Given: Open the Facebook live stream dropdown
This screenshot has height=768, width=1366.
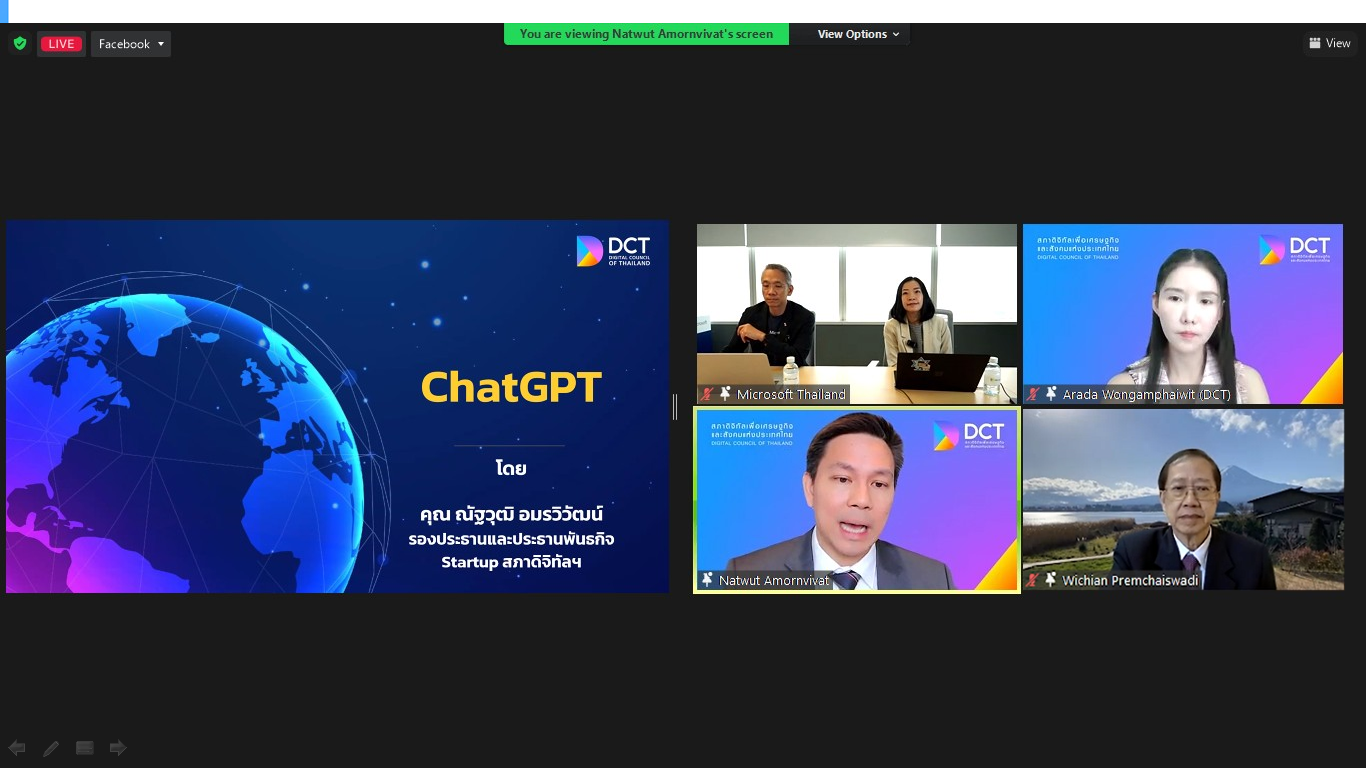Looking at the screenshot, I should (131, 44).
